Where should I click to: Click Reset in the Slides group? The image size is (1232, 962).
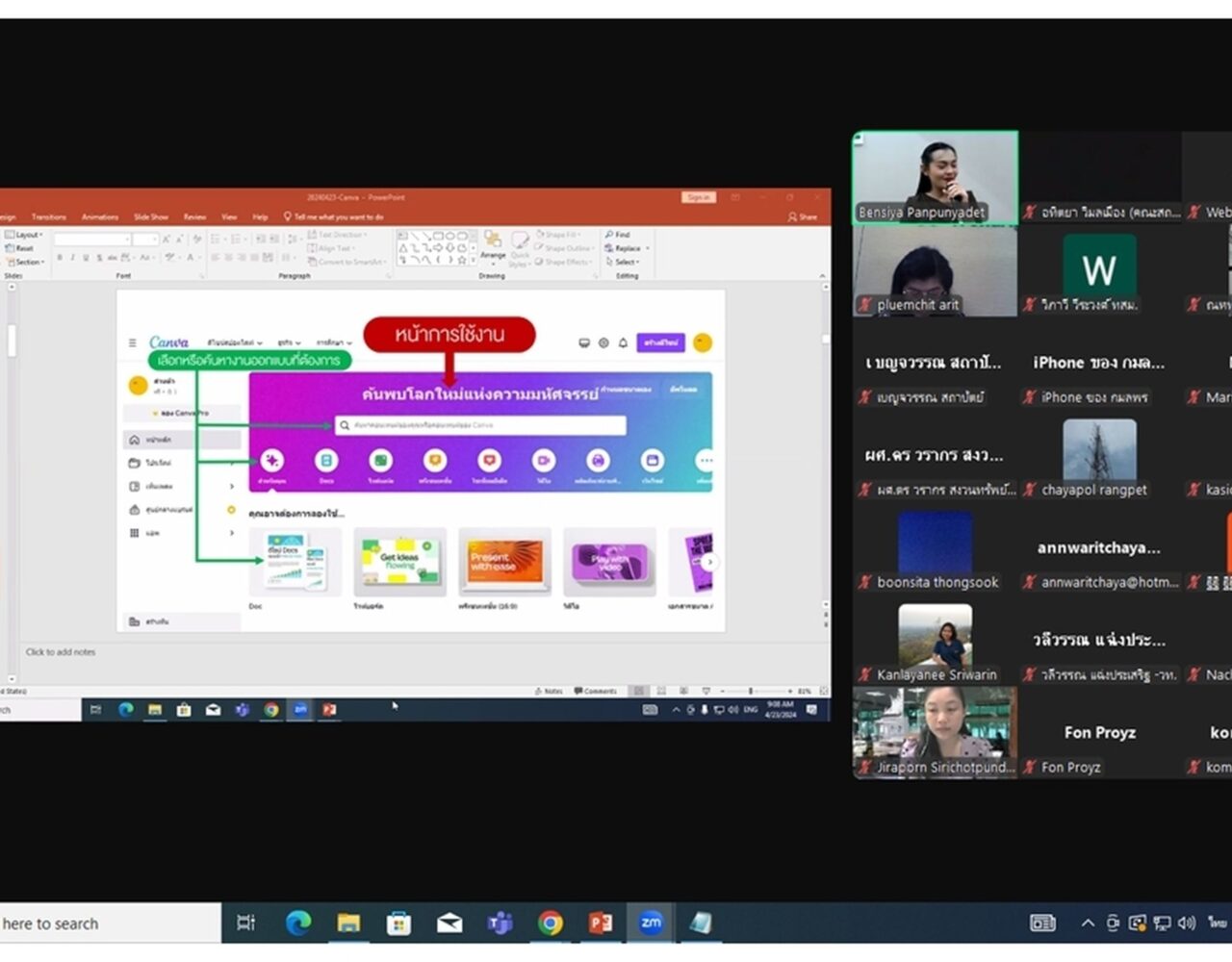(21, 248)
